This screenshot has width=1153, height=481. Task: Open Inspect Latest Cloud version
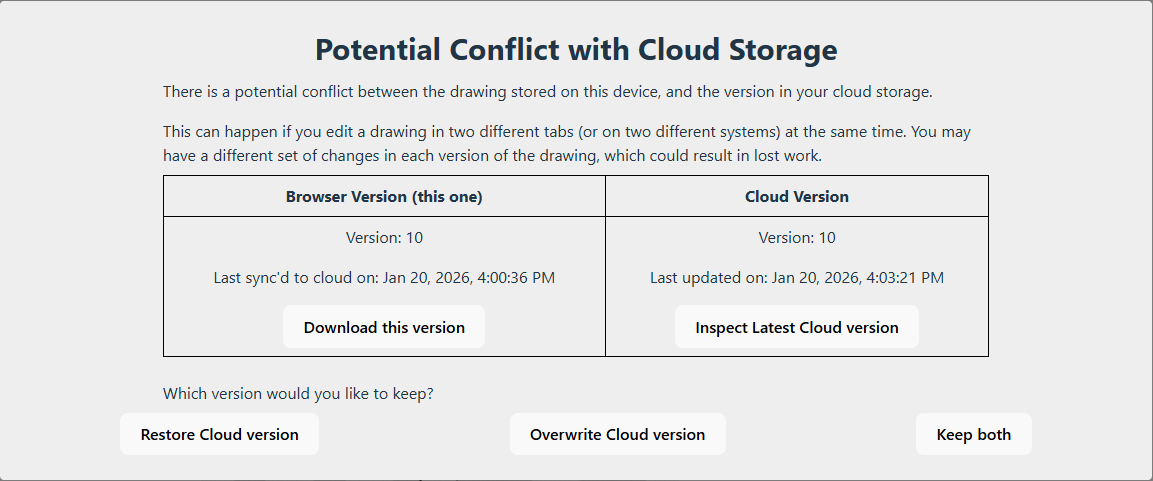click(x=796, y=327)
